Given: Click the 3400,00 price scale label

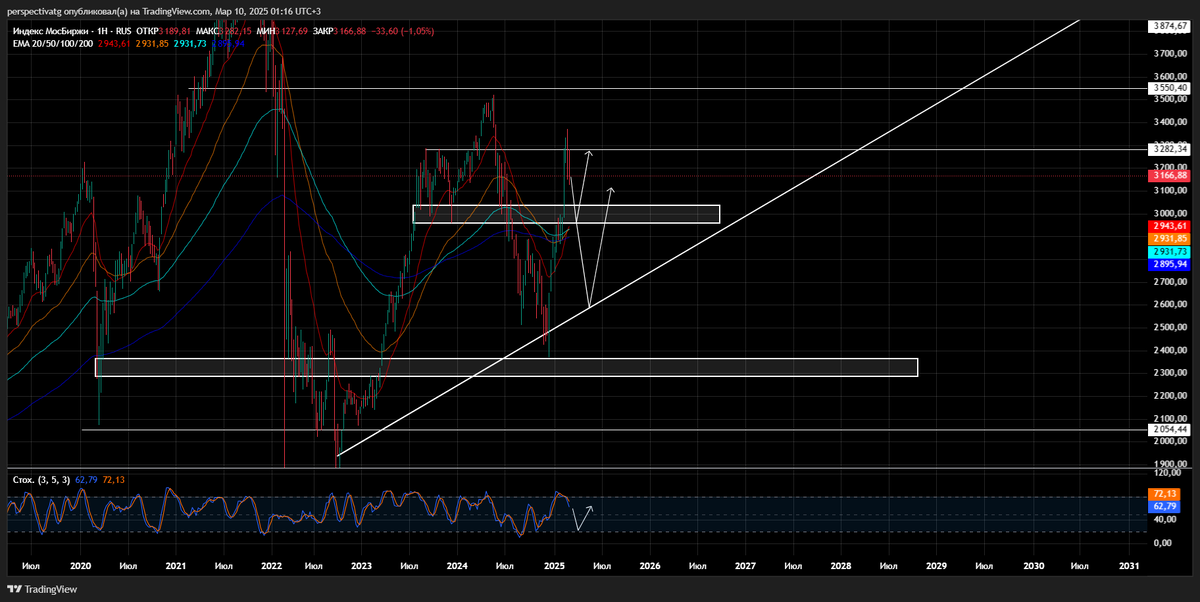Looking at the screenshot, I should 1168,122.
